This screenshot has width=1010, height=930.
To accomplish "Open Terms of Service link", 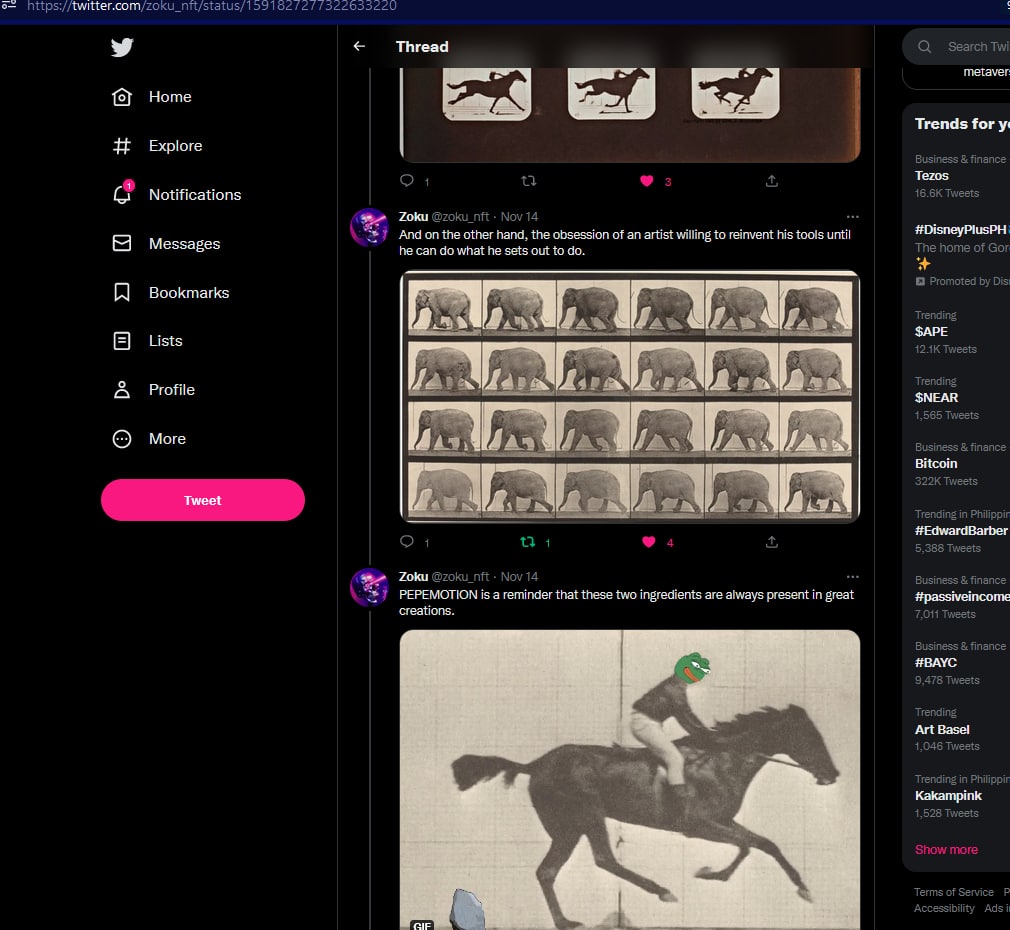I will coord(953,892).
